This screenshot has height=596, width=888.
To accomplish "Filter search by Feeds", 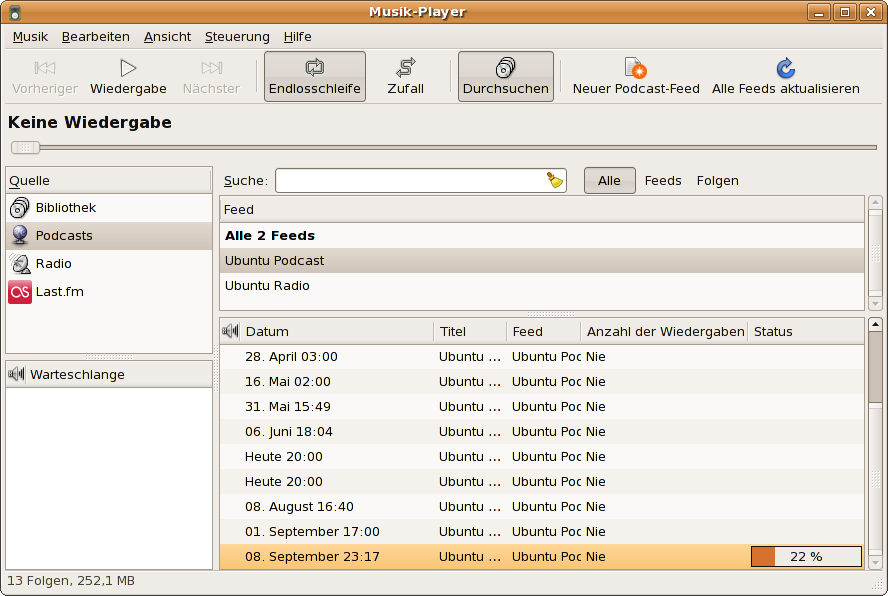I will 663,180.
